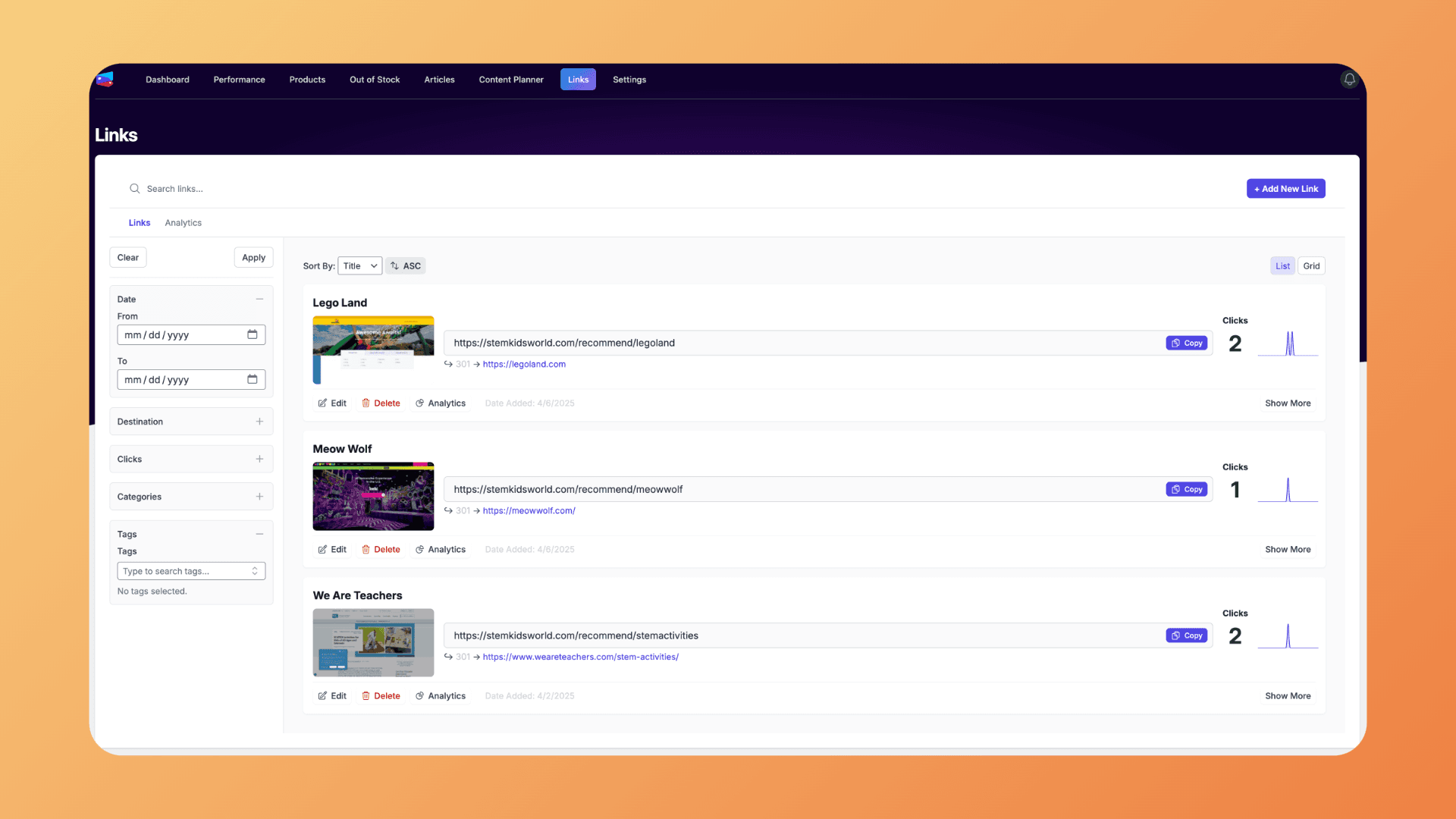Expand the Destination filter section
Image resolution: width=1456 pixels, height=819 pixels.
[258, 421]
